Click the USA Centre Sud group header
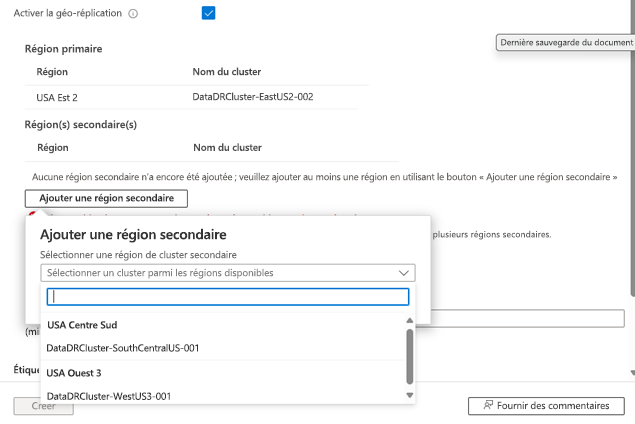 tap(82, 325)
